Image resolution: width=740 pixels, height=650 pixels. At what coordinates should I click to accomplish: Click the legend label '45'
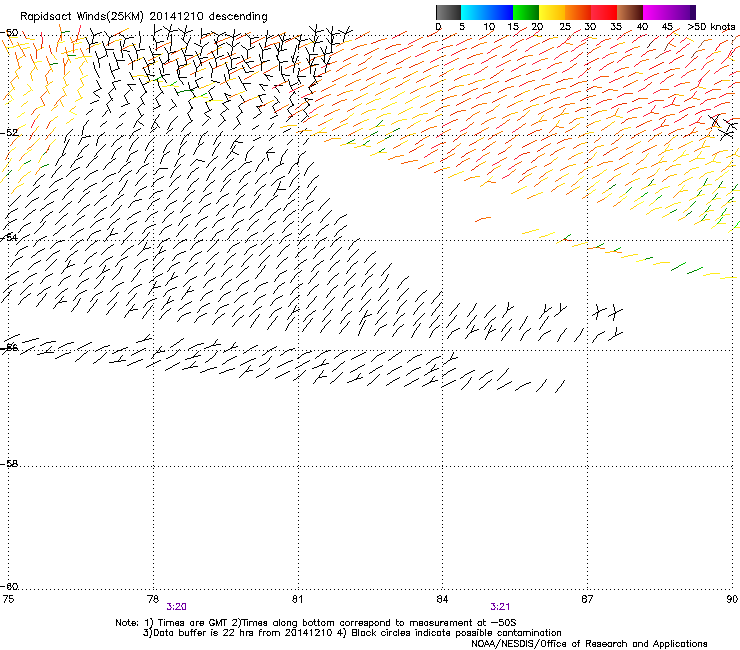point(667,27)
